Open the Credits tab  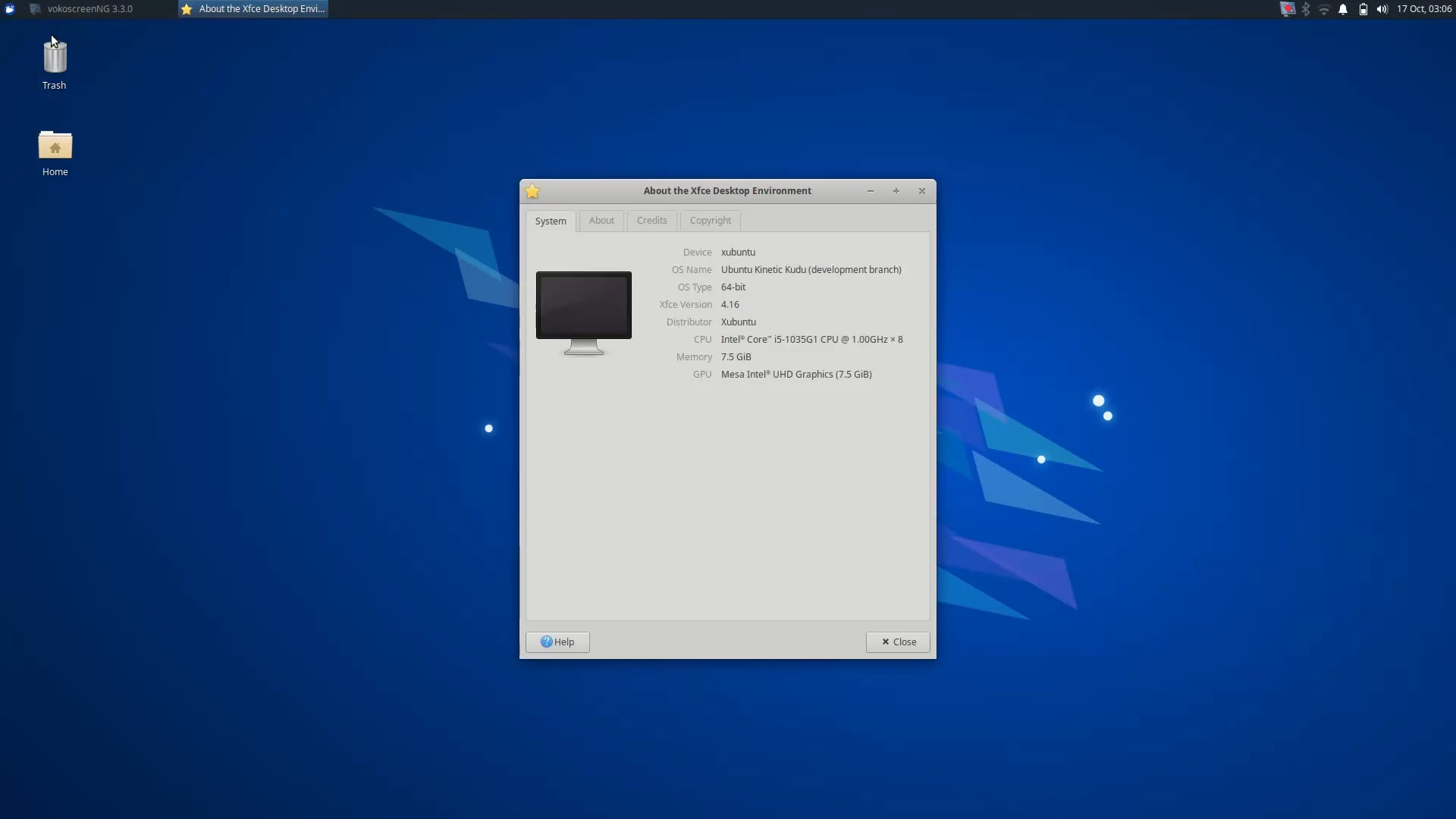pyautogui.click(x=651, y=221)
